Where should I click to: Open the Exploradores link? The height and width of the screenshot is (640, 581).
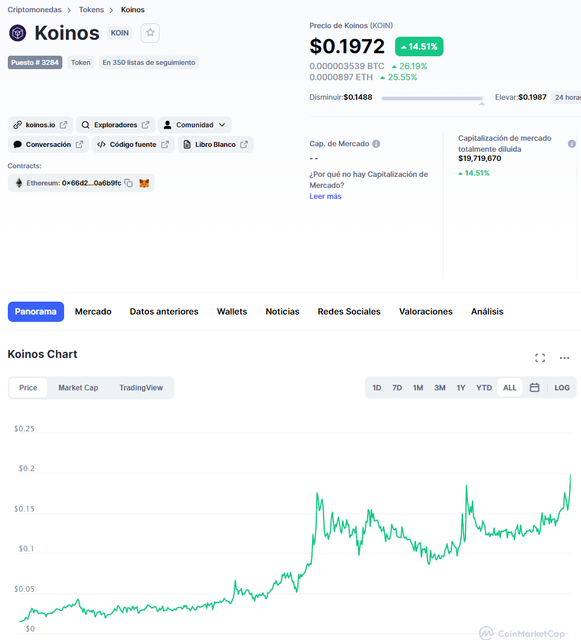coord(115,125)
